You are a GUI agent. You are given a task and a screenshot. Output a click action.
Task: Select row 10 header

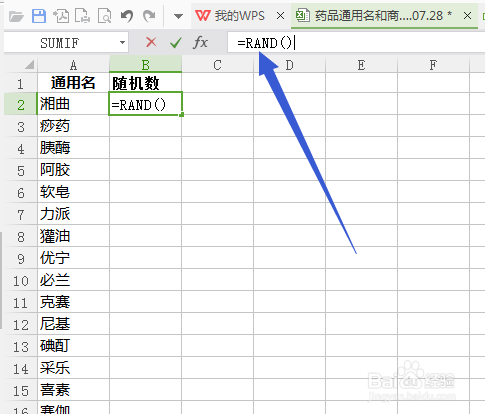[x=20, y=281]
